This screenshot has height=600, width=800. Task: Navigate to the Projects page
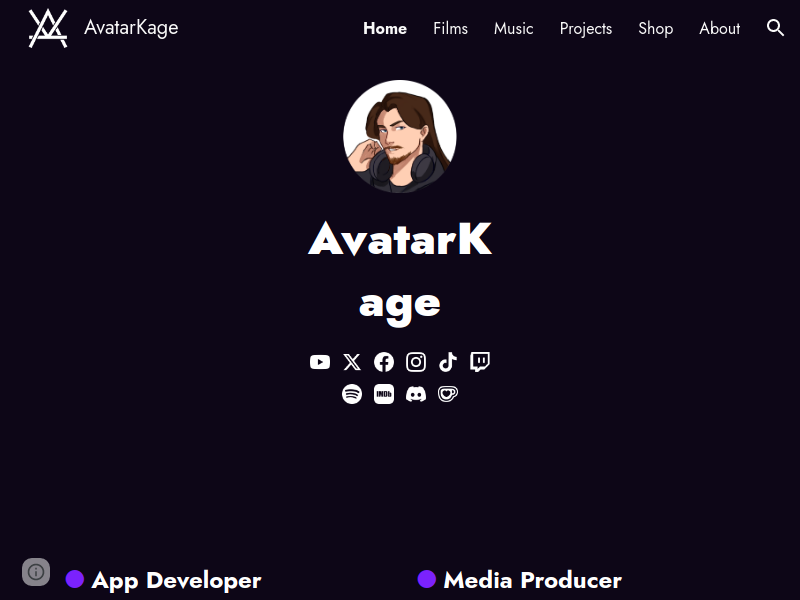coord(586,29)
